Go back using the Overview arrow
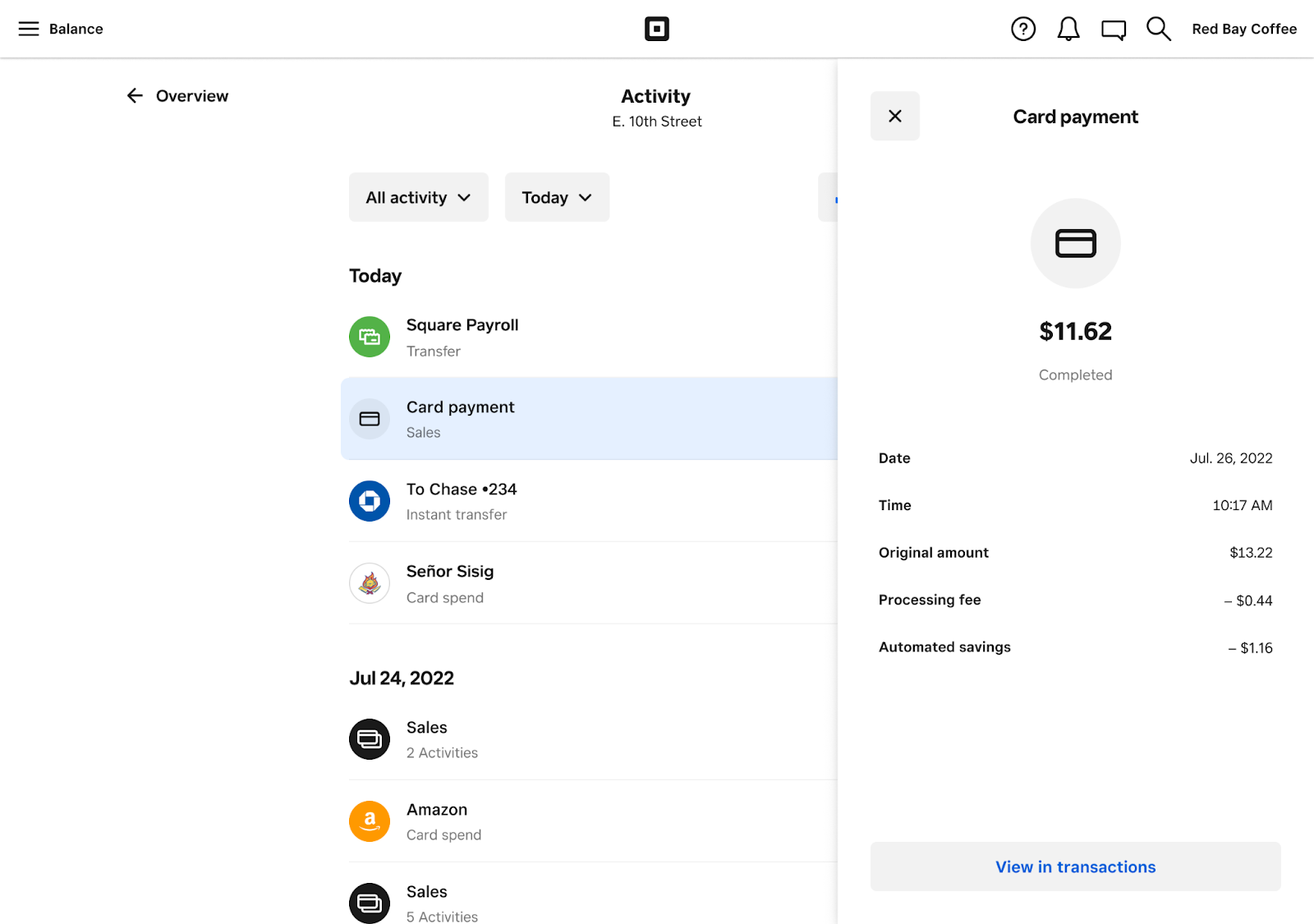This screenshot has width=1314, height=924. (135, 95)
